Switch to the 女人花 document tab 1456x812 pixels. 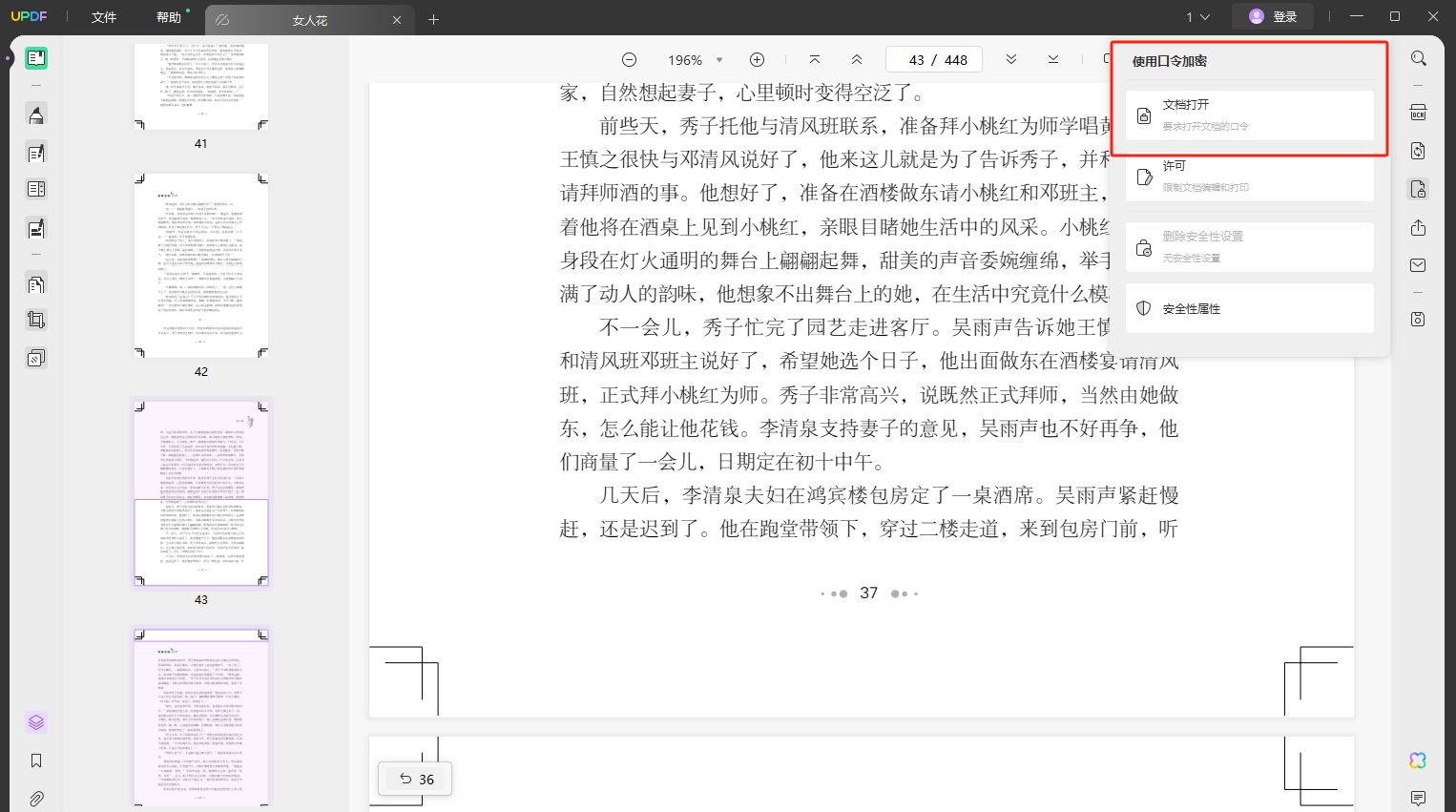pyautogui.click(x=309, y=20)
